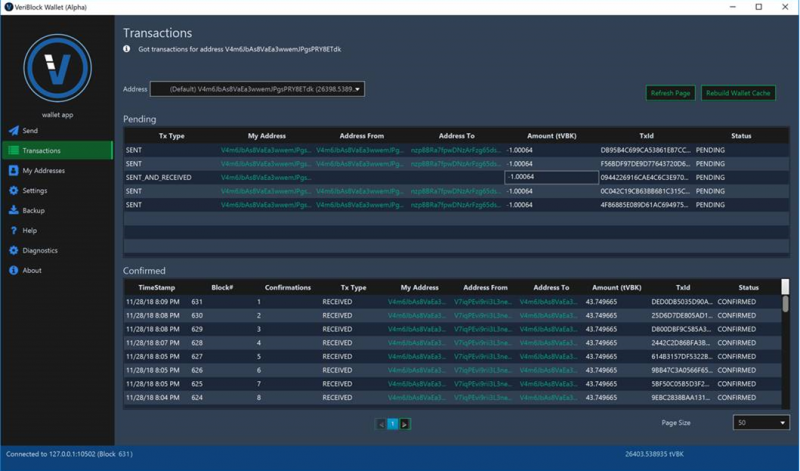The image size is (800, 471).
Task: Sort Pending table by Tx Type header
Action: point(171,136)
